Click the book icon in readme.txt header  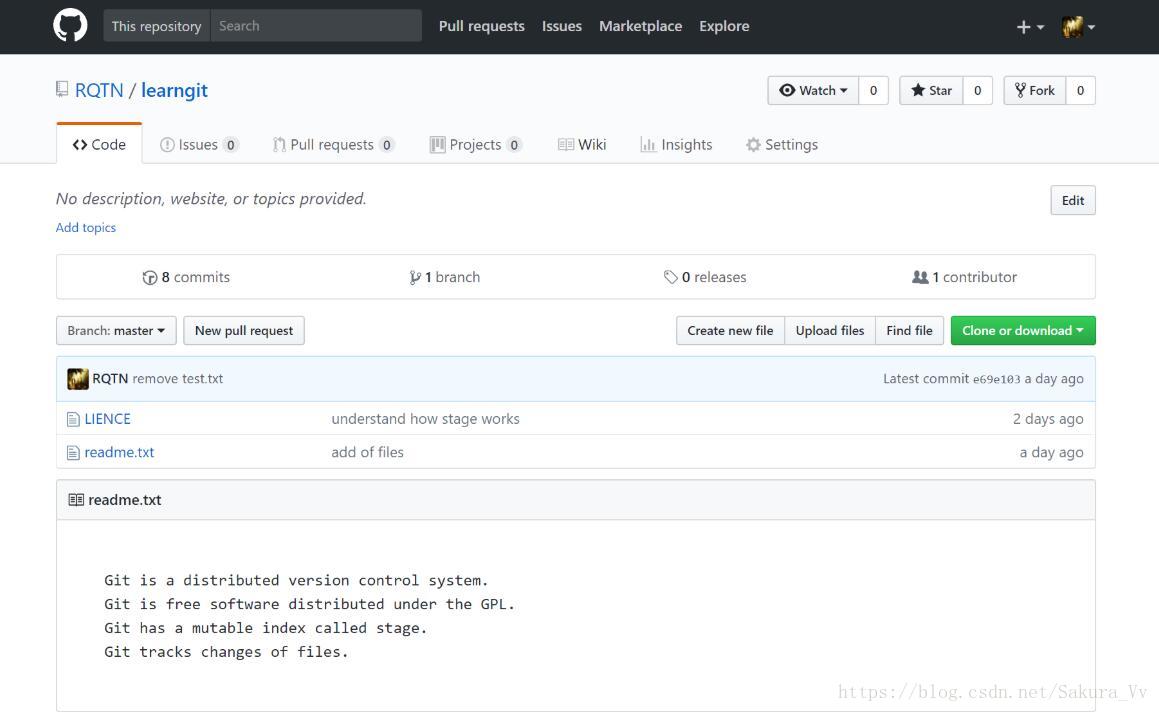(x=75, y=500)
